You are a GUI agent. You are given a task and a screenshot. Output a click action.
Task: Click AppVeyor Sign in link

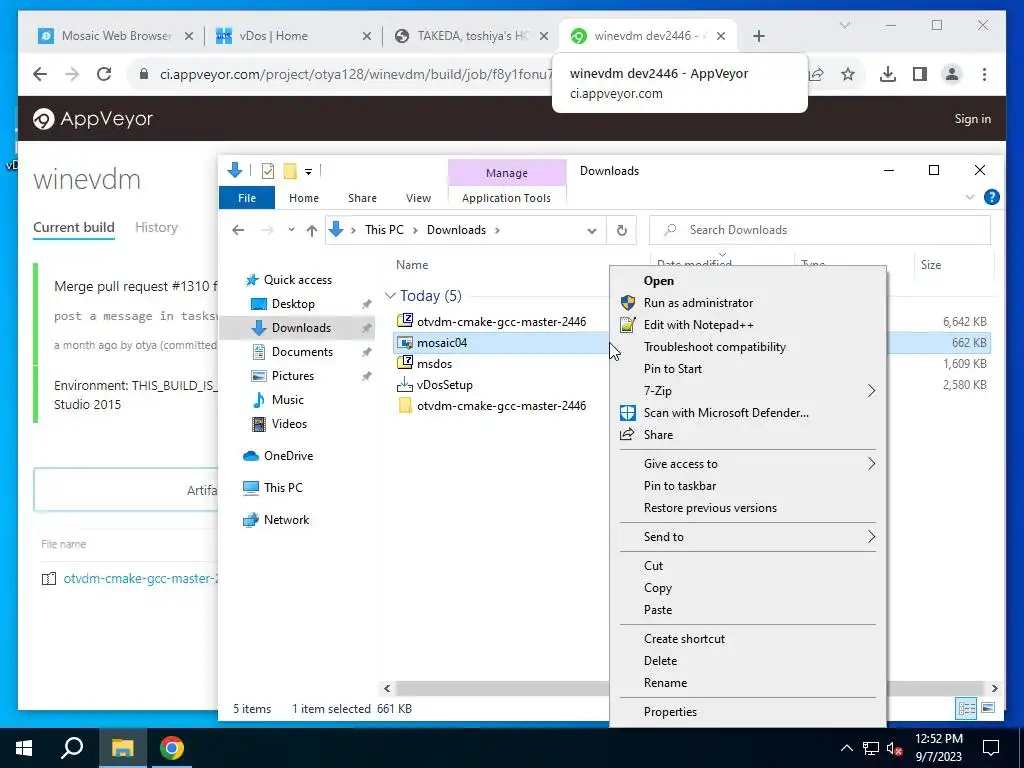972,119
